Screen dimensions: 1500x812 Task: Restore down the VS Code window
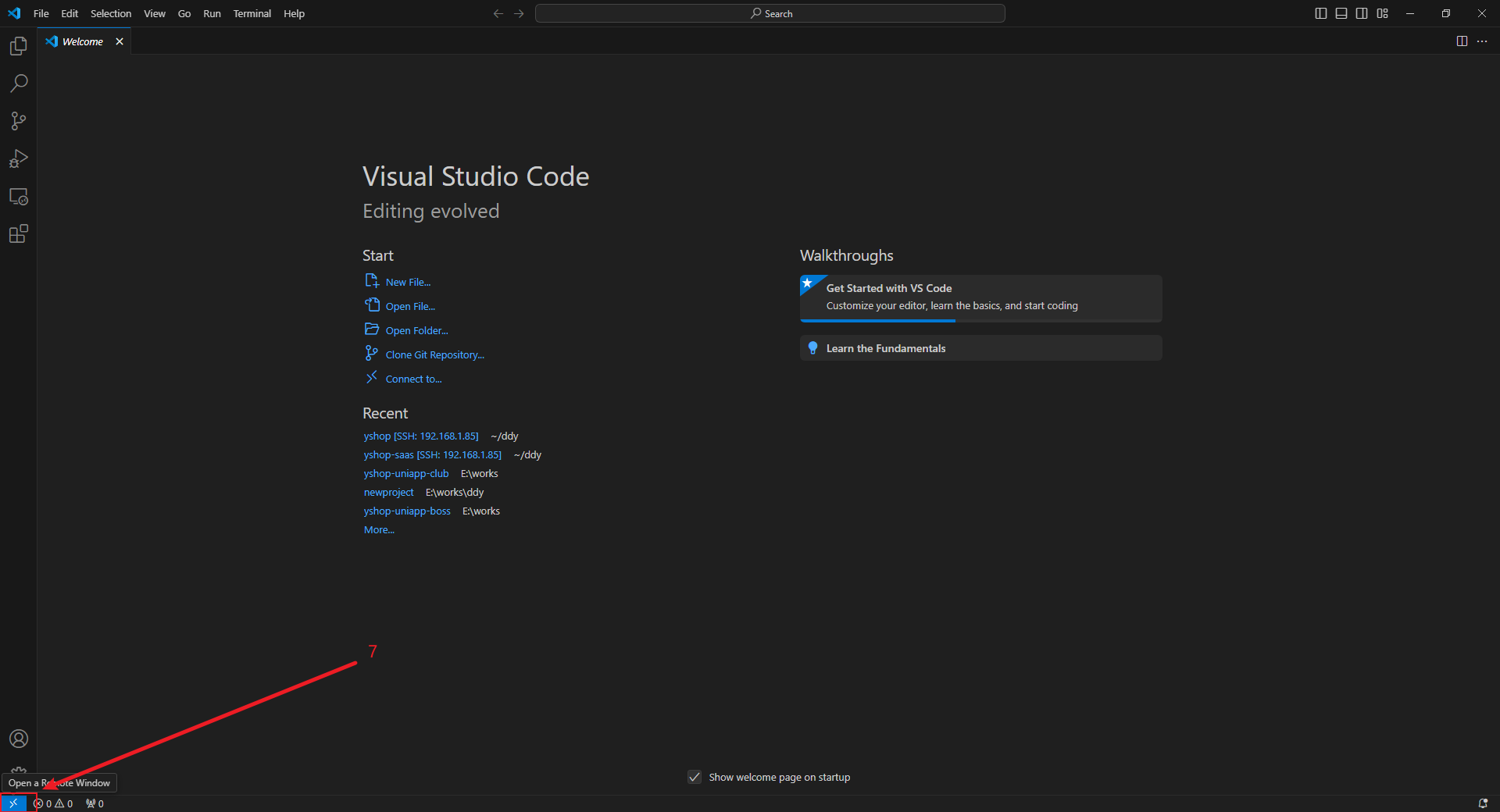tap(1446, 13)
